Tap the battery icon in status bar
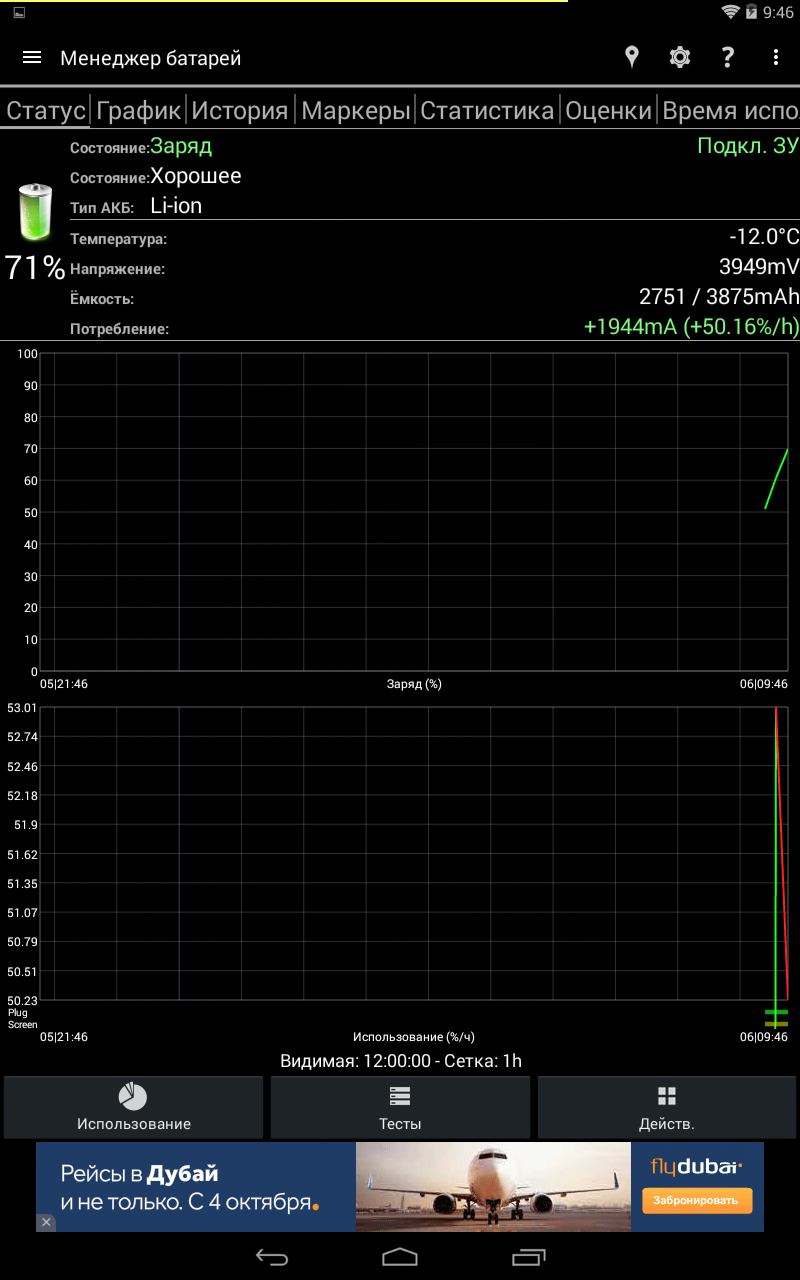The width and height of the screenshot is (800, 1280). (750, 12)
